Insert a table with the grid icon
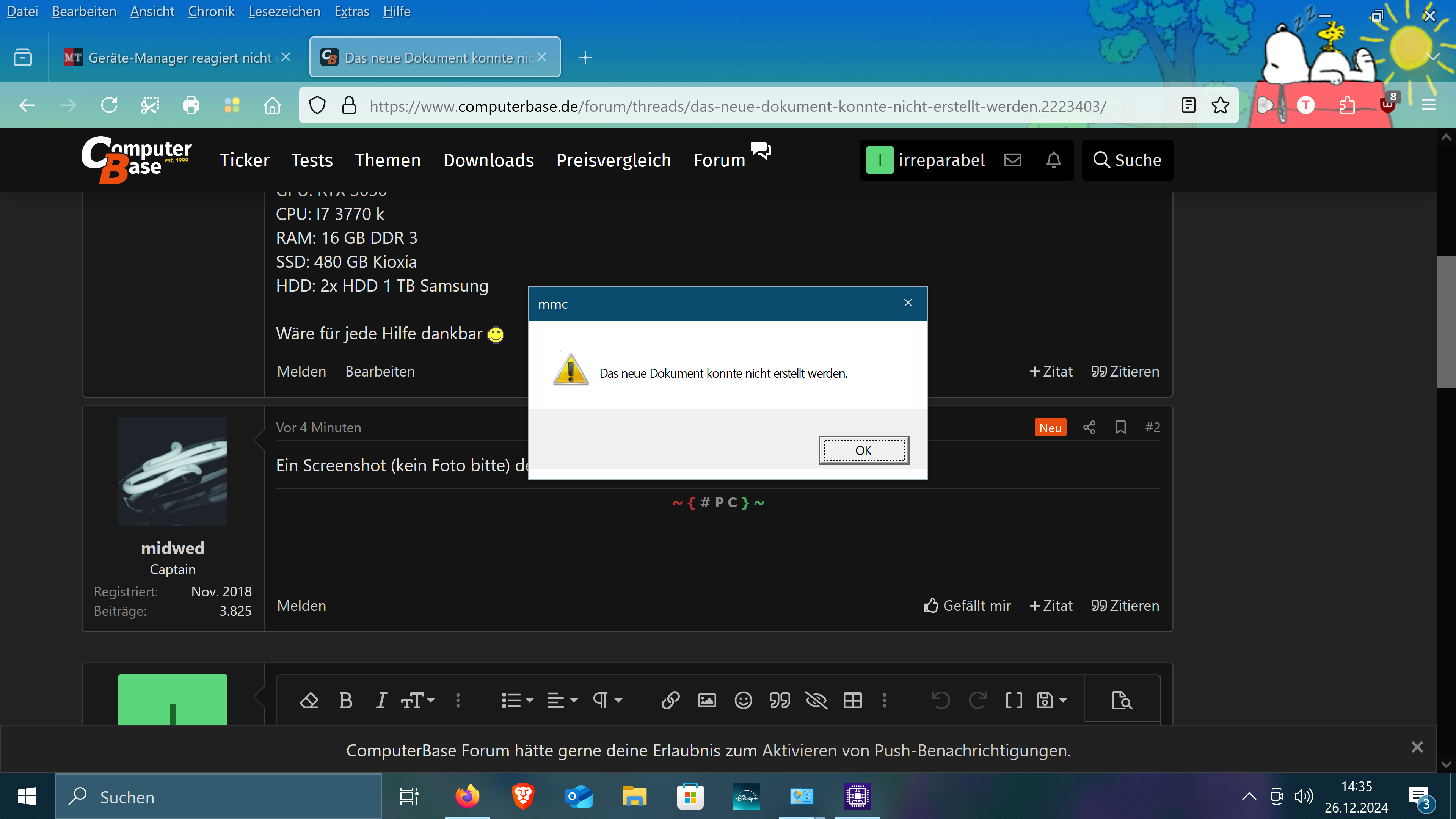The image size is (1456, 819). point(852,701)
